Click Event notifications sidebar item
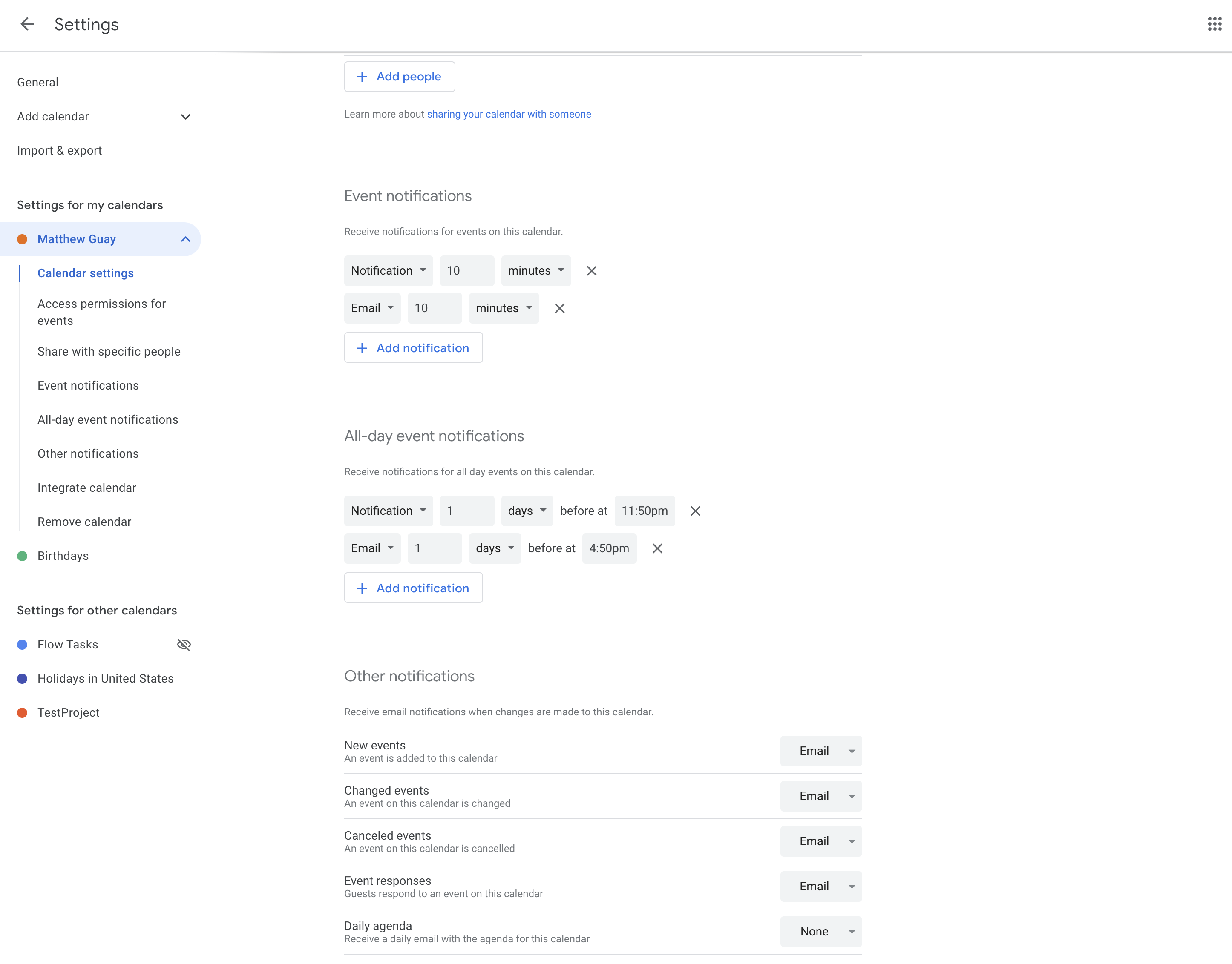The height and width of the screenshot is (964, 1232). (88, 385)
